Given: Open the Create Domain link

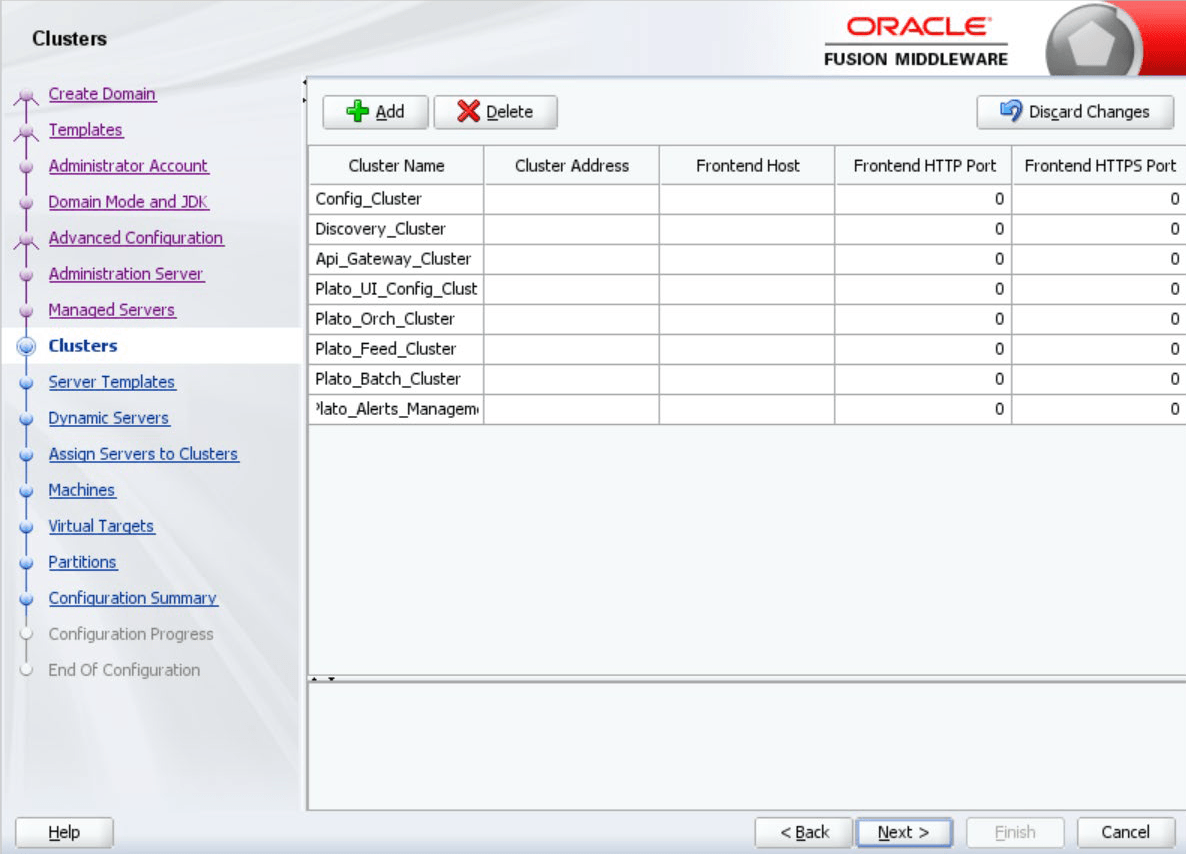Looking at the screenshot, I should point(102,94).
